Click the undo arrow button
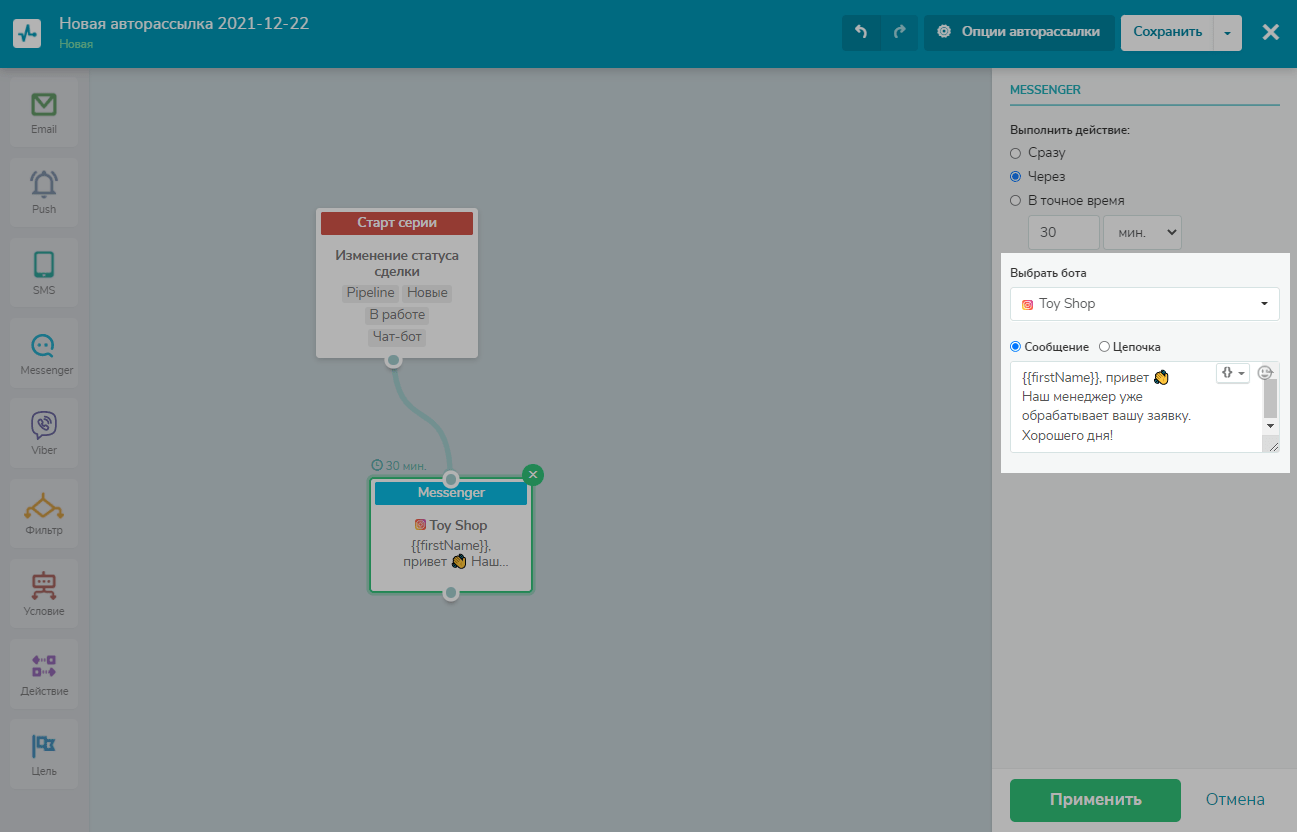 tap(861, 32)
